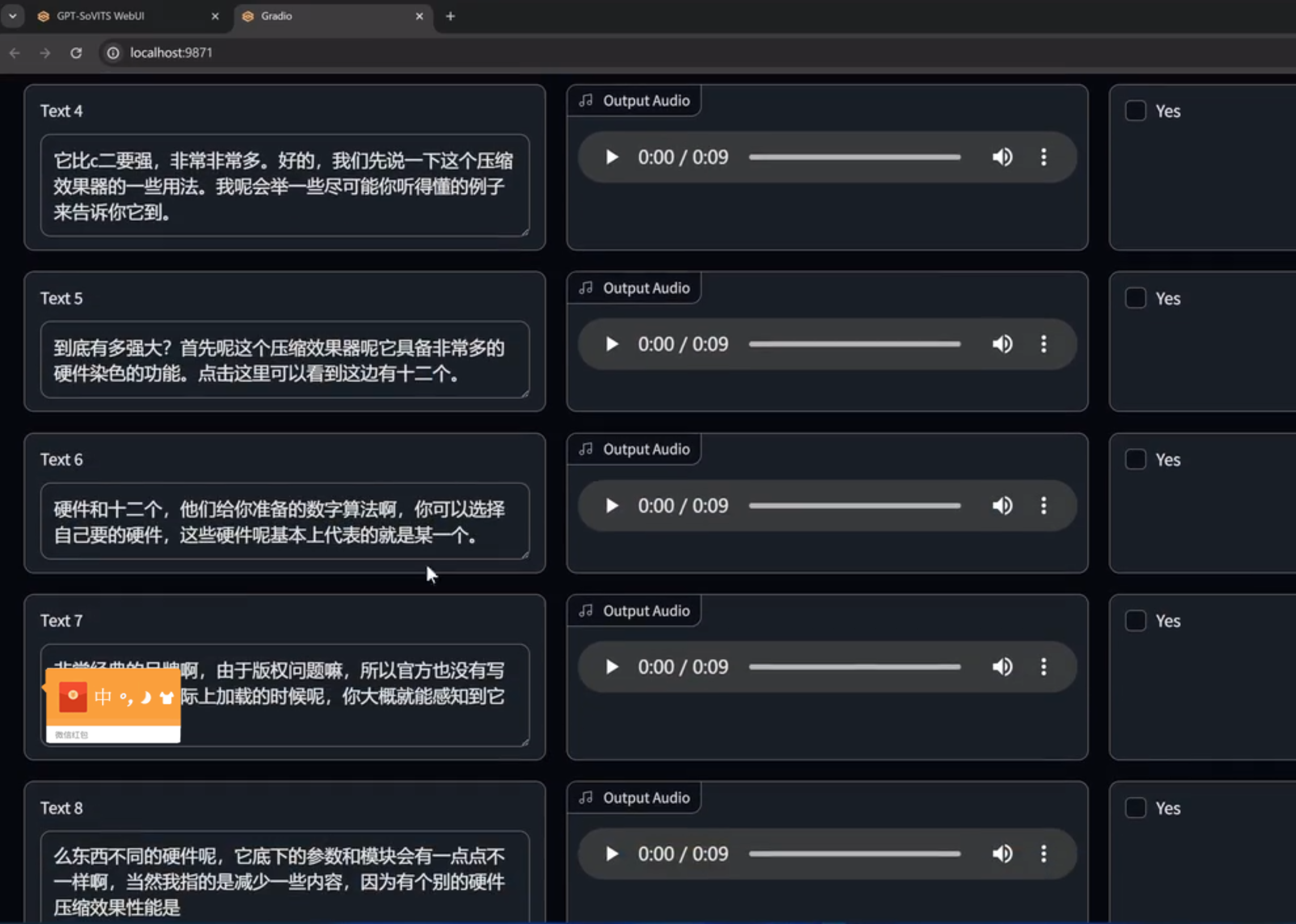Open more options for Text 4 audio

tap(1044, 157)
